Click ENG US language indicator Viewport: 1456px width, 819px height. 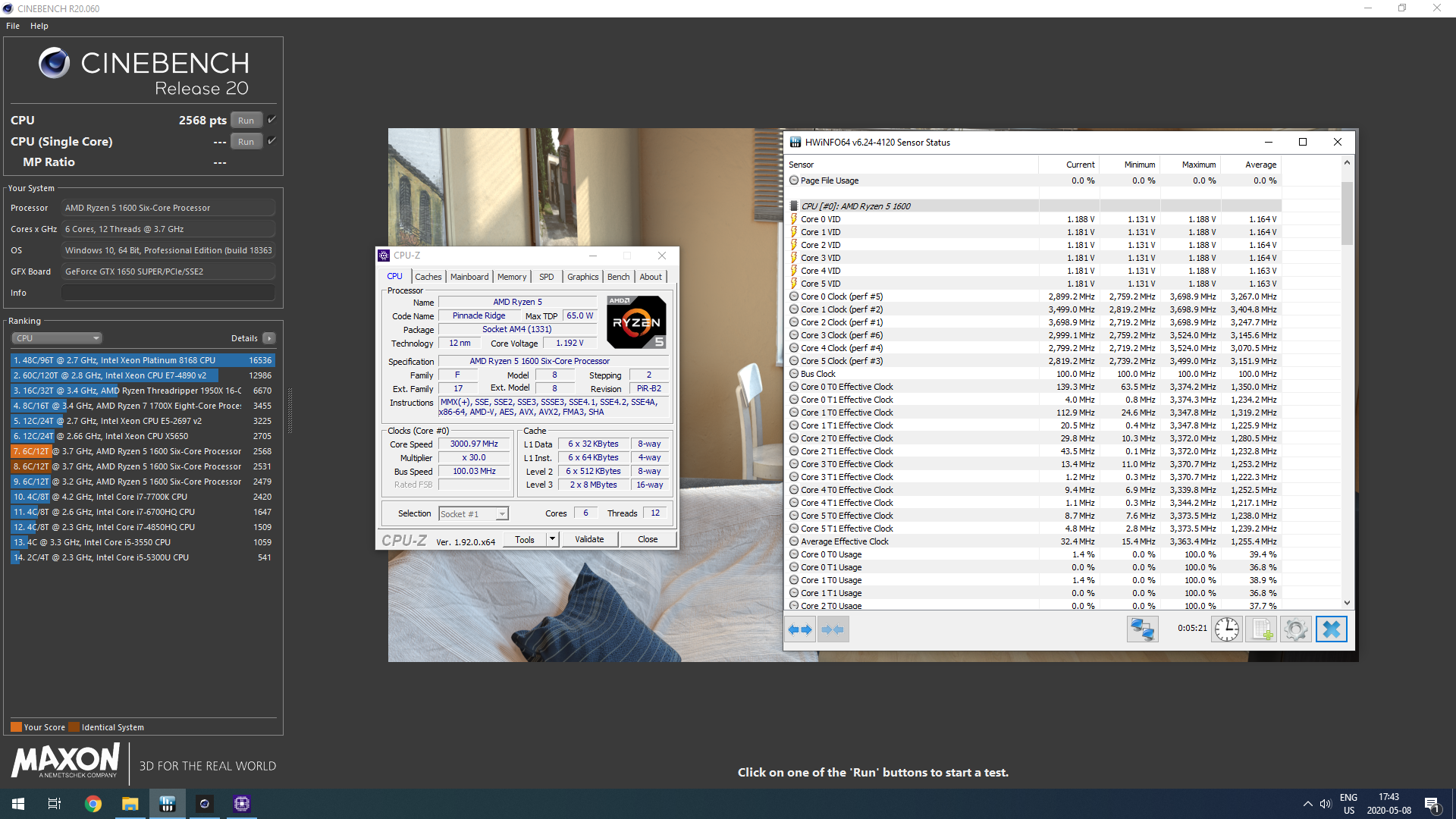coord(1348,804)
